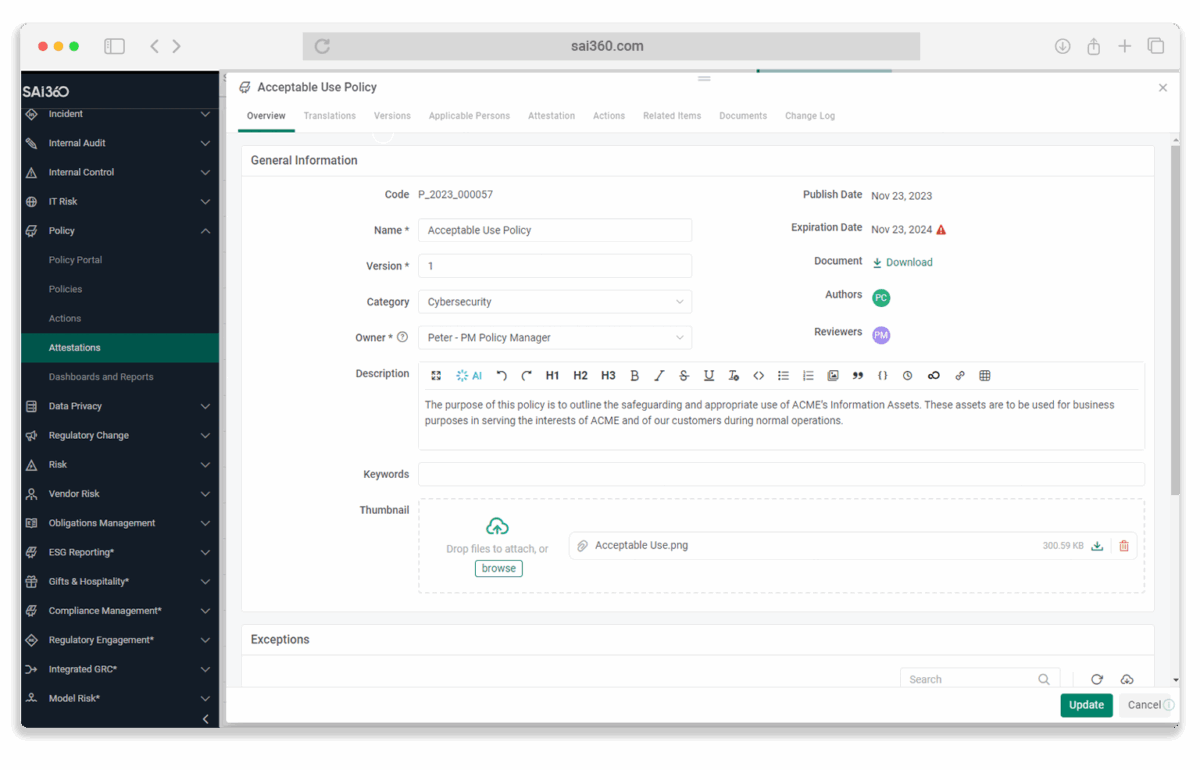Show Owner field help tooltip icon
Viewport: 1200px width, 770px height.
402,338
